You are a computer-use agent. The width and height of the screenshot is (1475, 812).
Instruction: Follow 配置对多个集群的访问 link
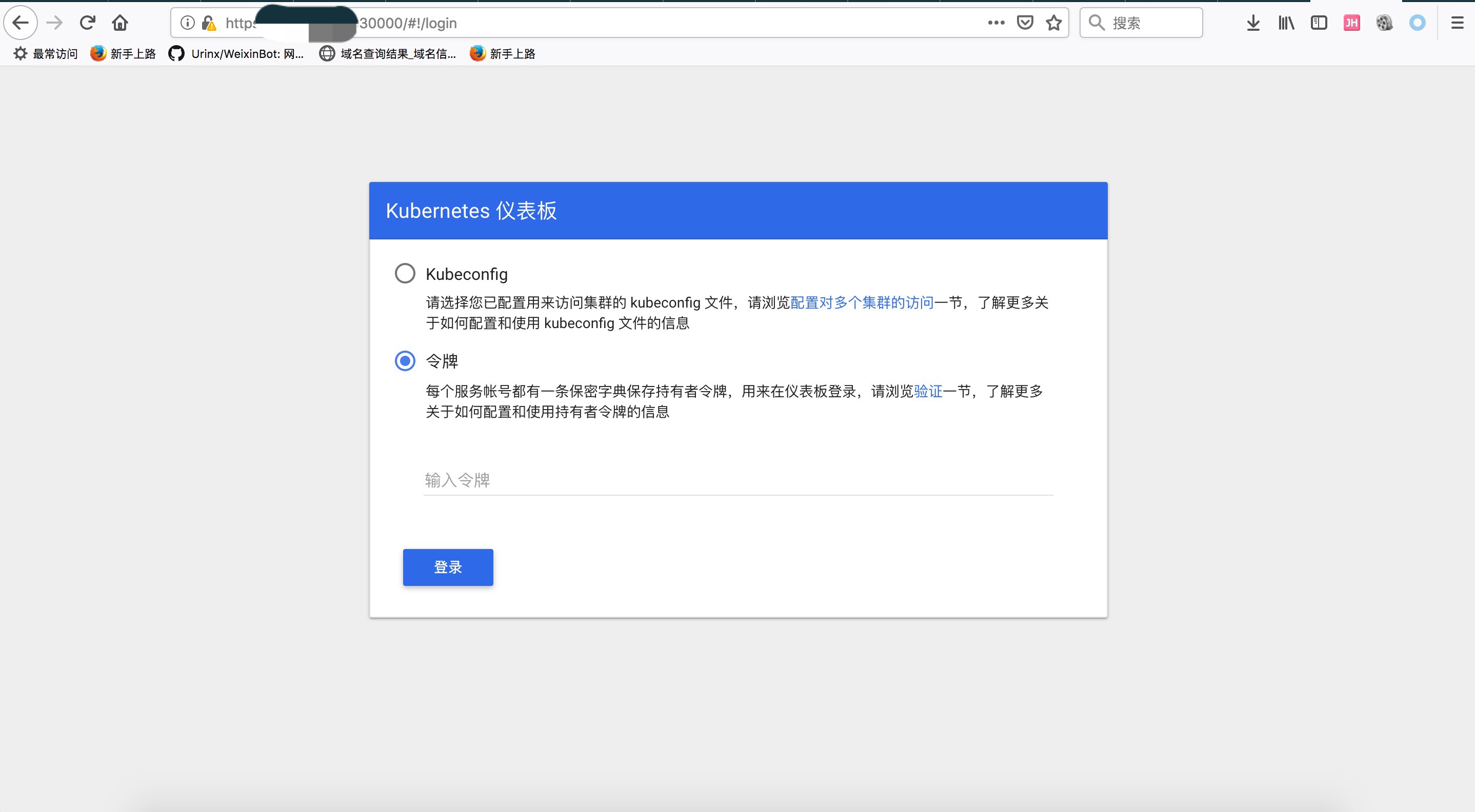tap(862, 303)
